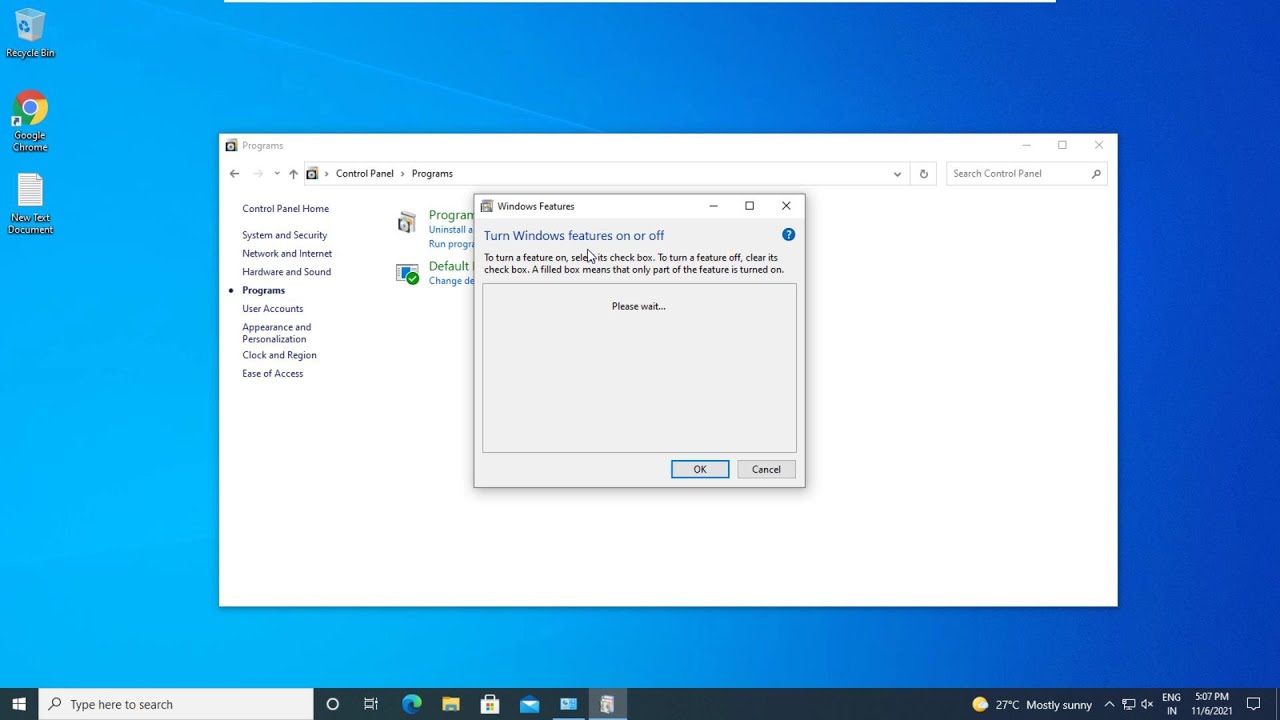The width and height of the screenshot is (1280, 720).
Task: Open the Windows Start menu
Action: click(x=19, y=704)
